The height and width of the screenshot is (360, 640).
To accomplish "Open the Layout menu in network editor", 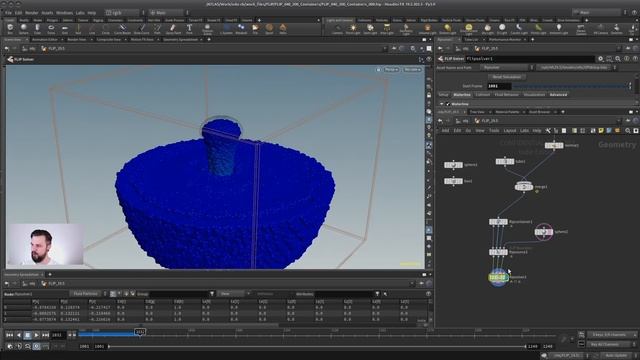I will click(509, 131).
